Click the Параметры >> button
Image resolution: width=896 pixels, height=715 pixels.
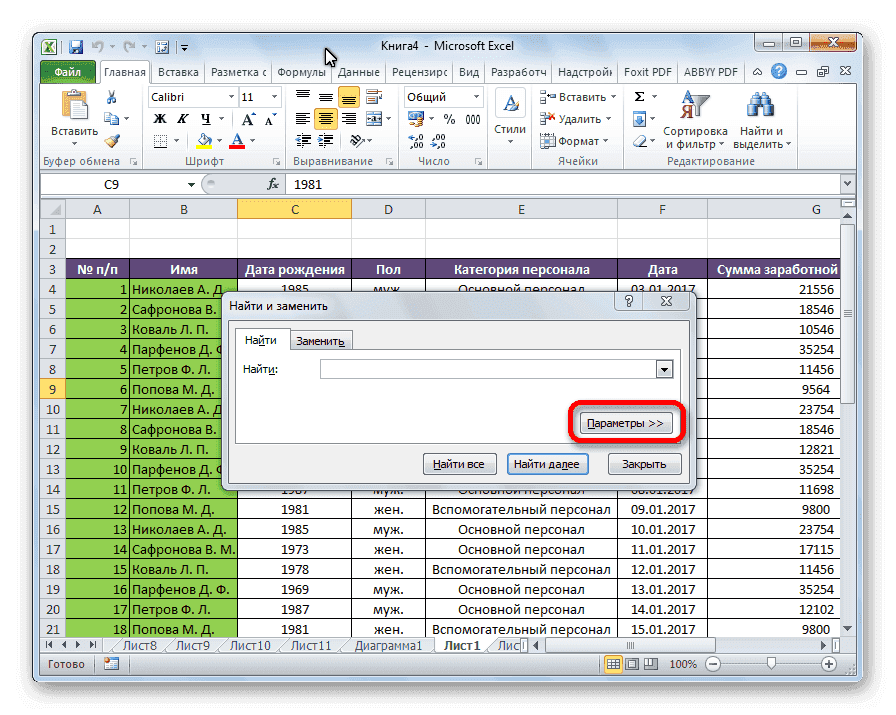626,423
